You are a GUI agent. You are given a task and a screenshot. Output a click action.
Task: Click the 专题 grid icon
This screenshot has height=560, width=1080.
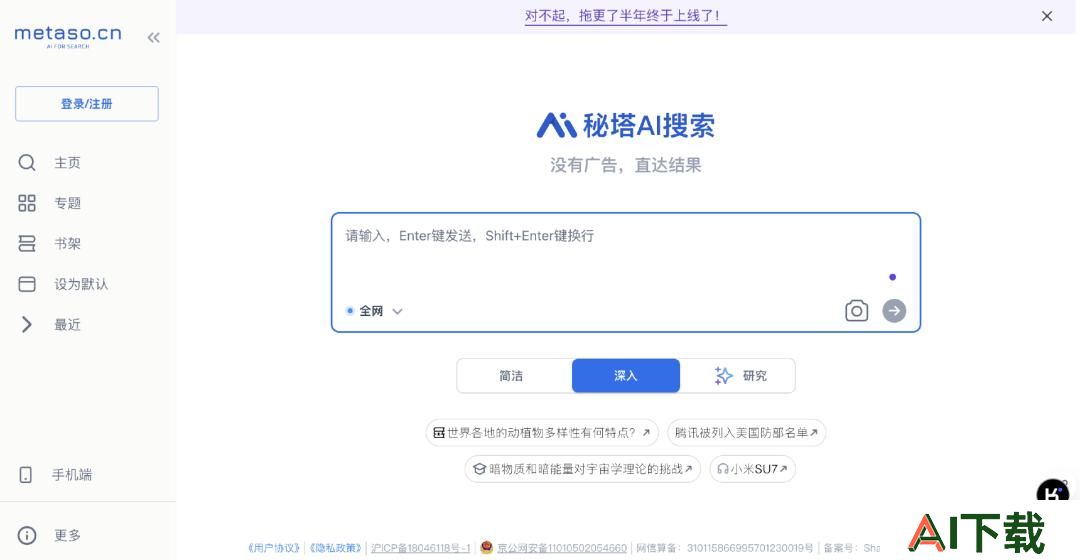(27, 203)
